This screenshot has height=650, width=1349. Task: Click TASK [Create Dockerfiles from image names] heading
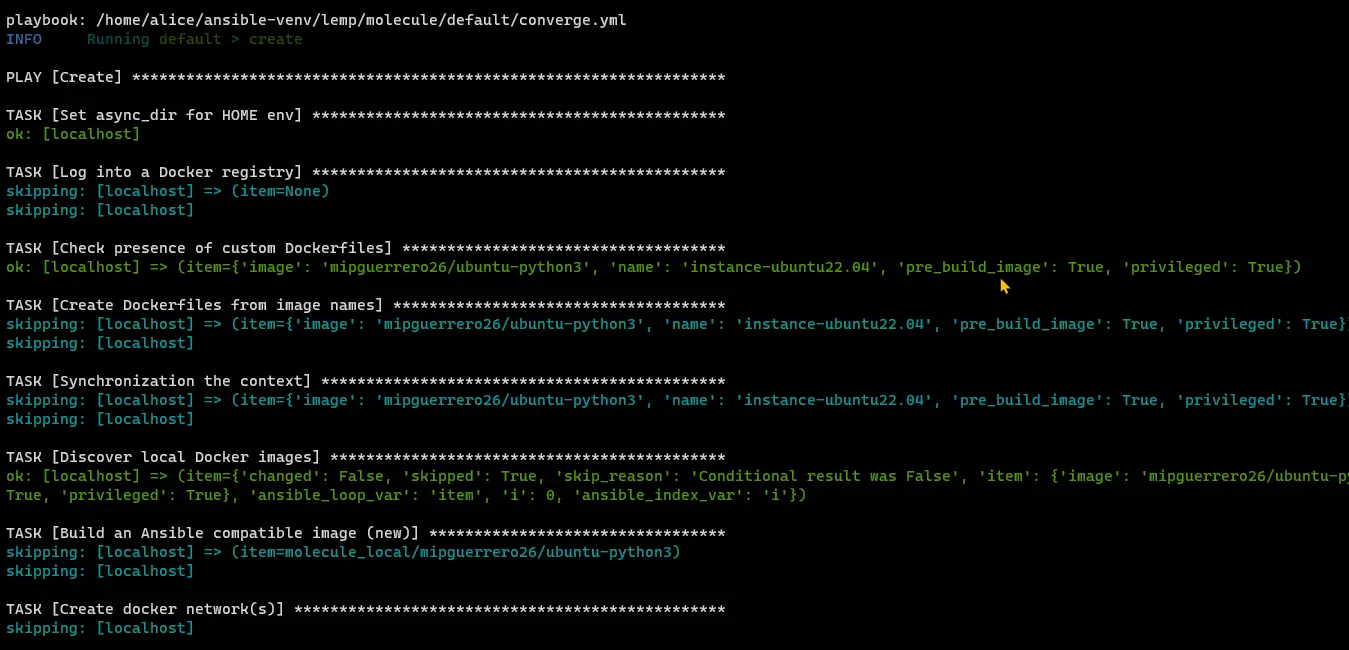pyautogui.click(x=366, y=305)
